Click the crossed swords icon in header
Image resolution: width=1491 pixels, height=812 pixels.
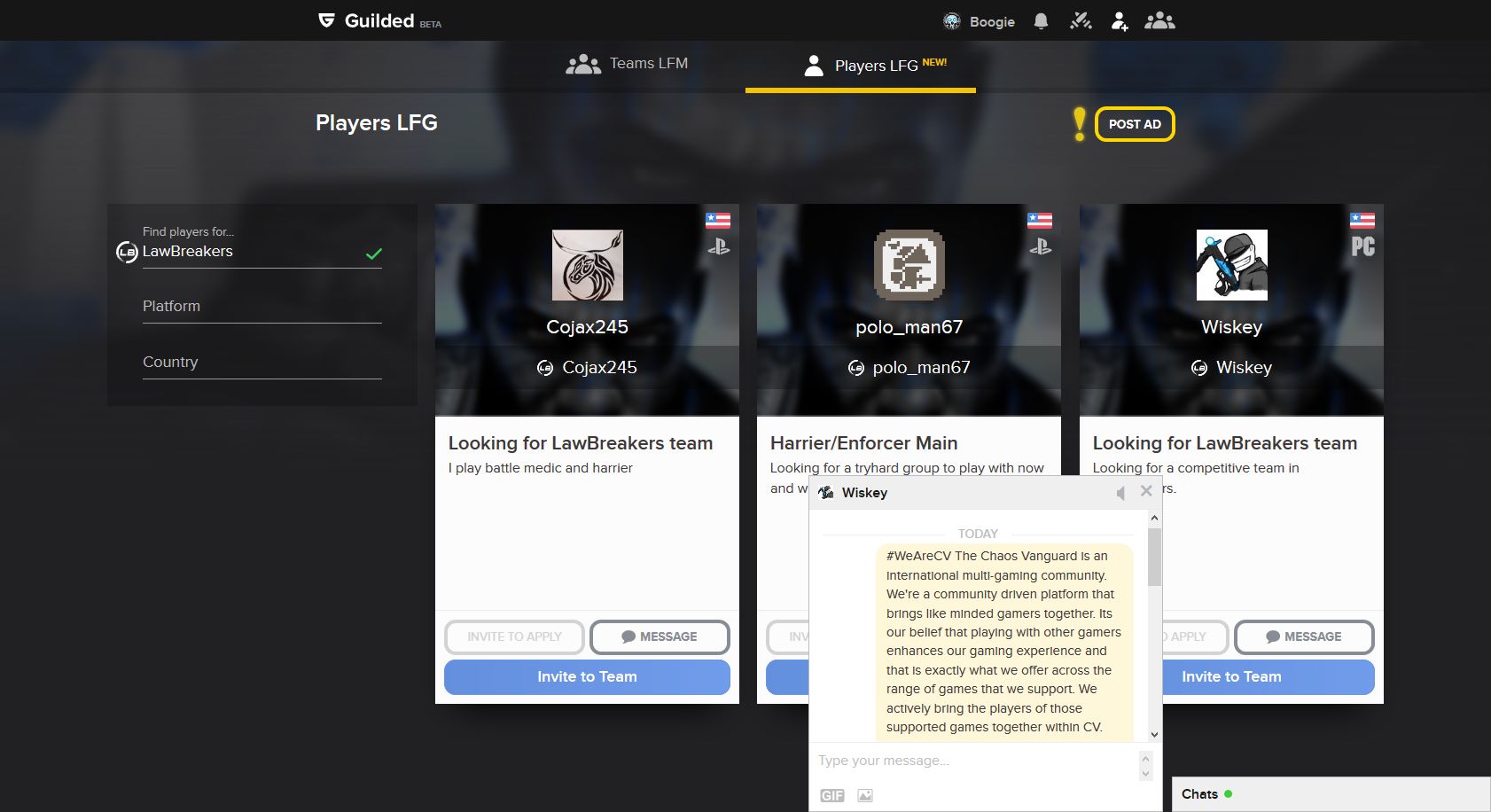[x=1081, y=21]
